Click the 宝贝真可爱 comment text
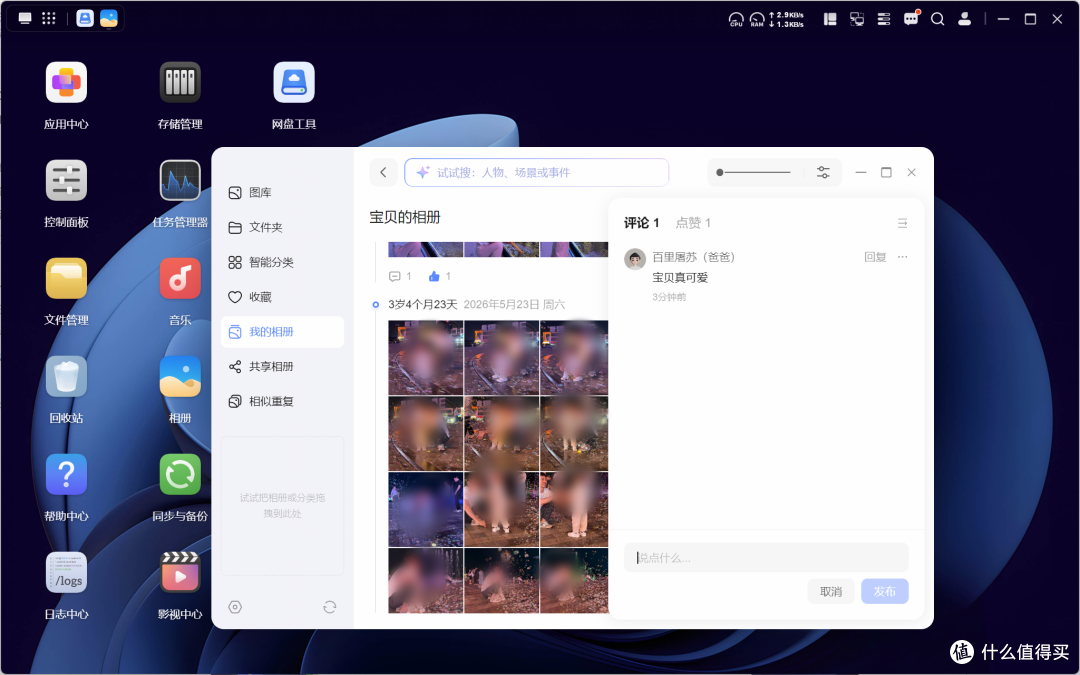The width and height of the screenshot is (1080, 675). (x=680, y=278)
